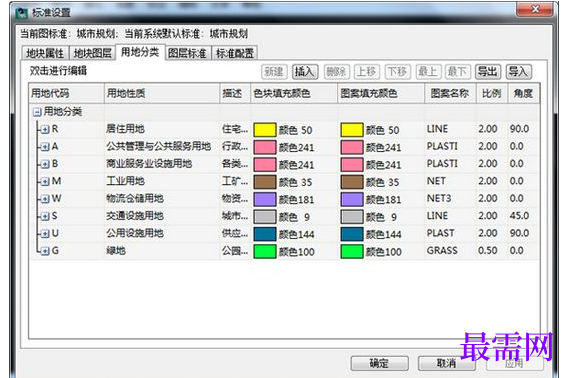Click the 颜色144 pattern fill label

383,235
